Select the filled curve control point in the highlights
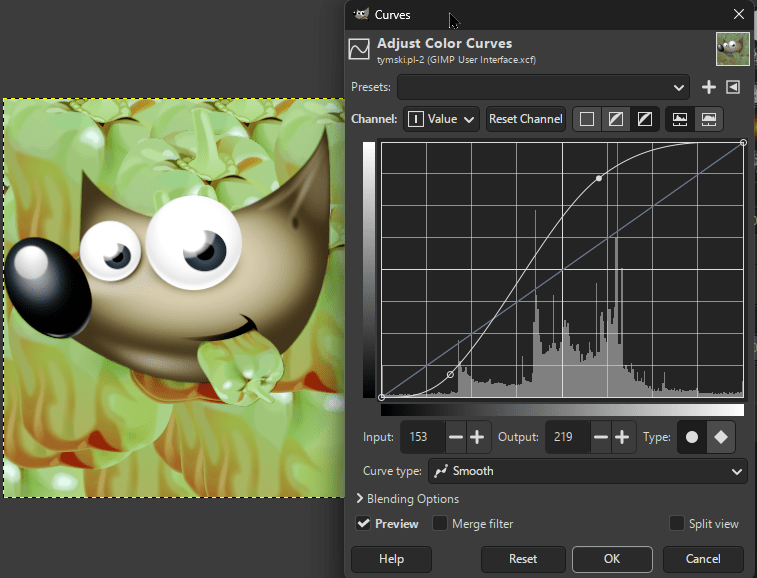The height and width of the screenshot is (578, 757). (599, 178)
